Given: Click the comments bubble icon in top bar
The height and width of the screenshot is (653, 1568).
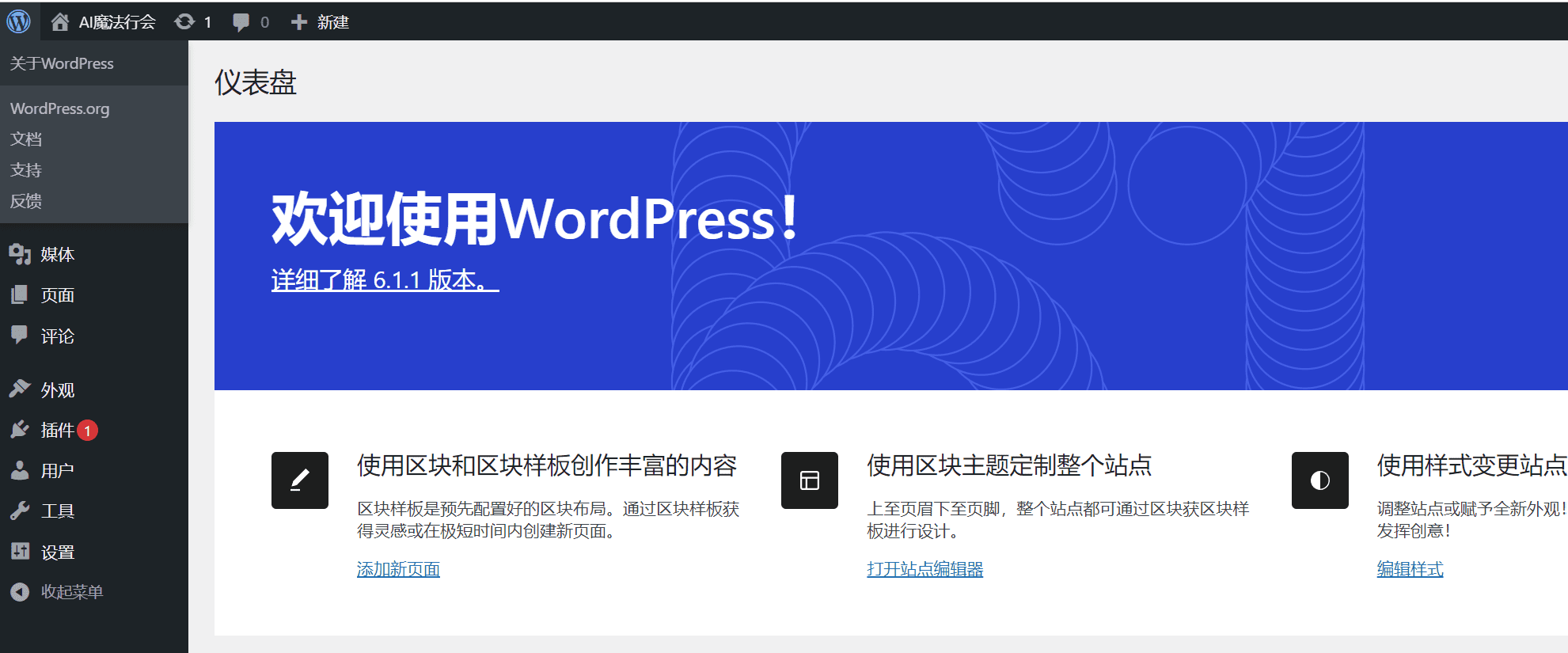Looking at the screenshot, I should pyautogui.click(x=241, y=22).
